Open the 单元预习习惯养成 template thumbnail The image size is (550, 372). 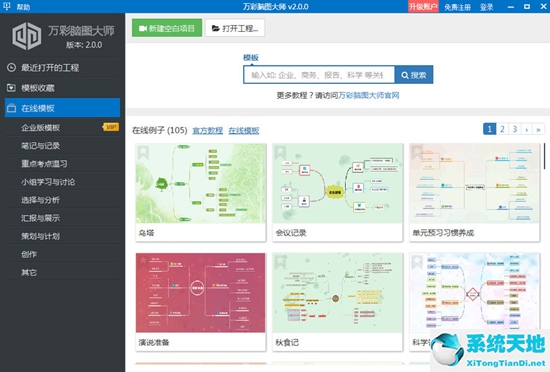(474, 183)
